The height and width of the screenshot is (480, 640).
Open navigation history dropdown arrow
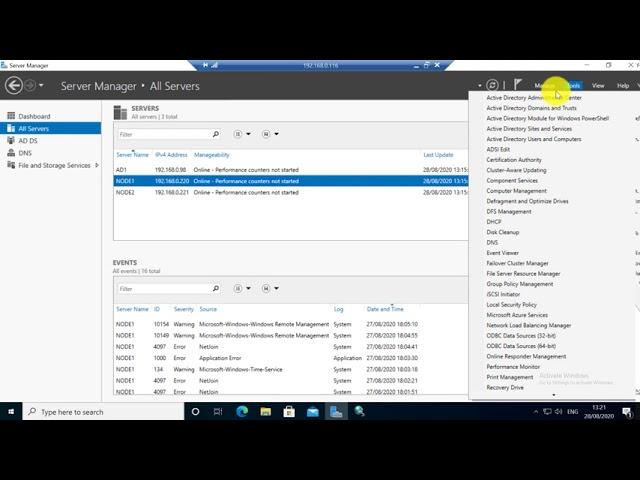pos(45,86)
